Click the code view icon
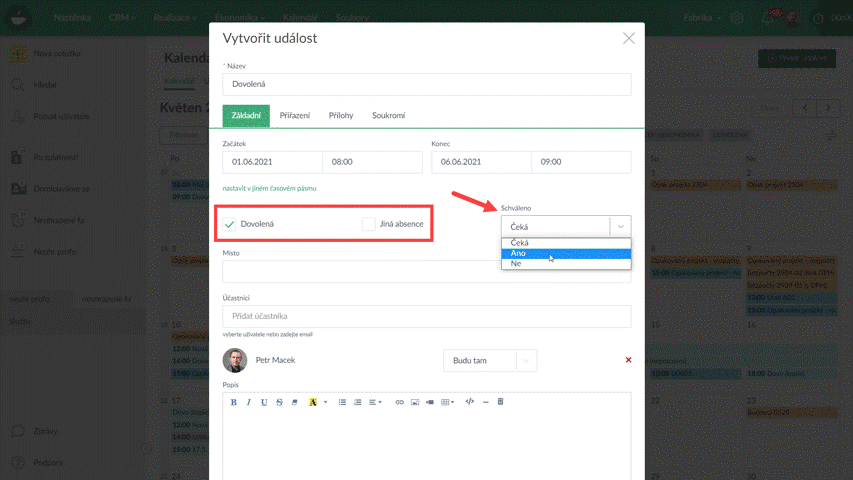853x480 pixels. click(470, 402)
